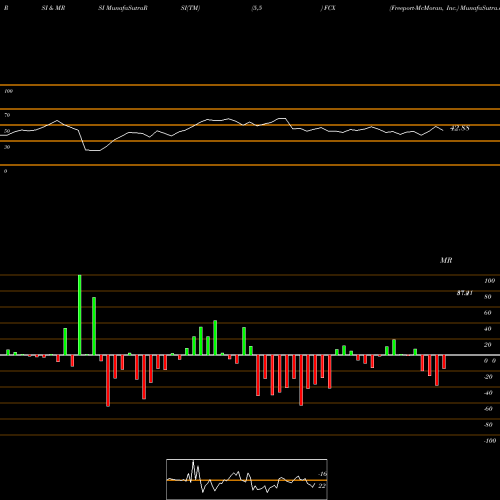Image resolution: width=500 pixels, height=500 pixels.
Task: Click the -60 label on MR axis
Action: coord(488,409)
